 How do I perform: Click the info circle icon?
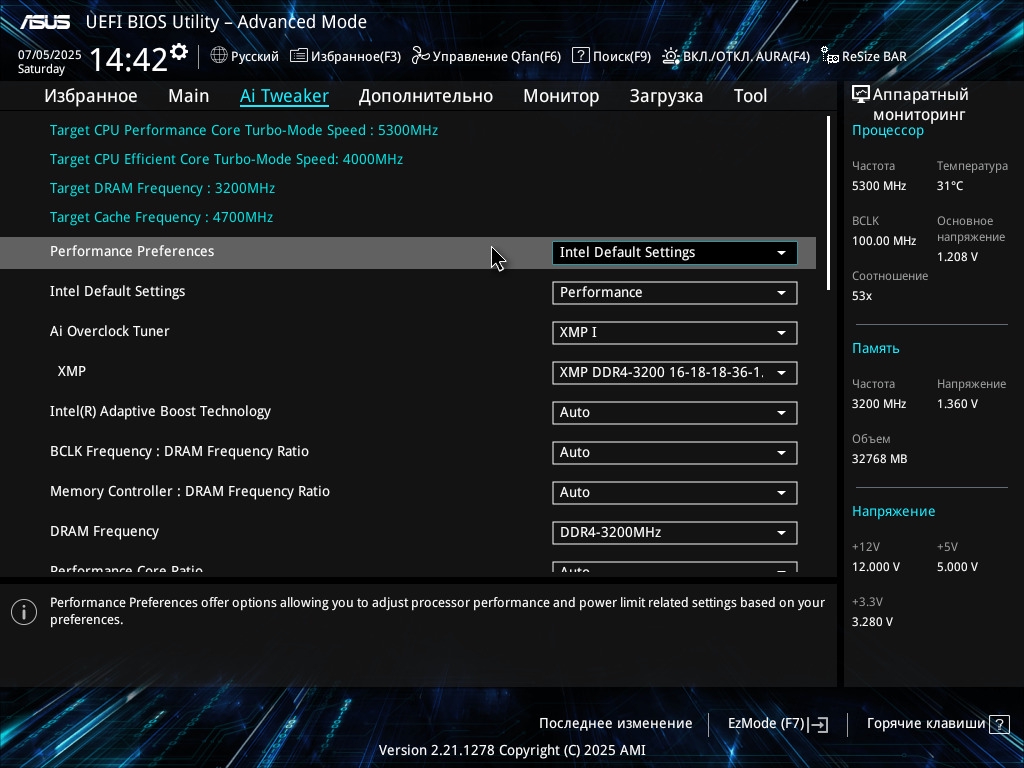[x=24, y=612]
